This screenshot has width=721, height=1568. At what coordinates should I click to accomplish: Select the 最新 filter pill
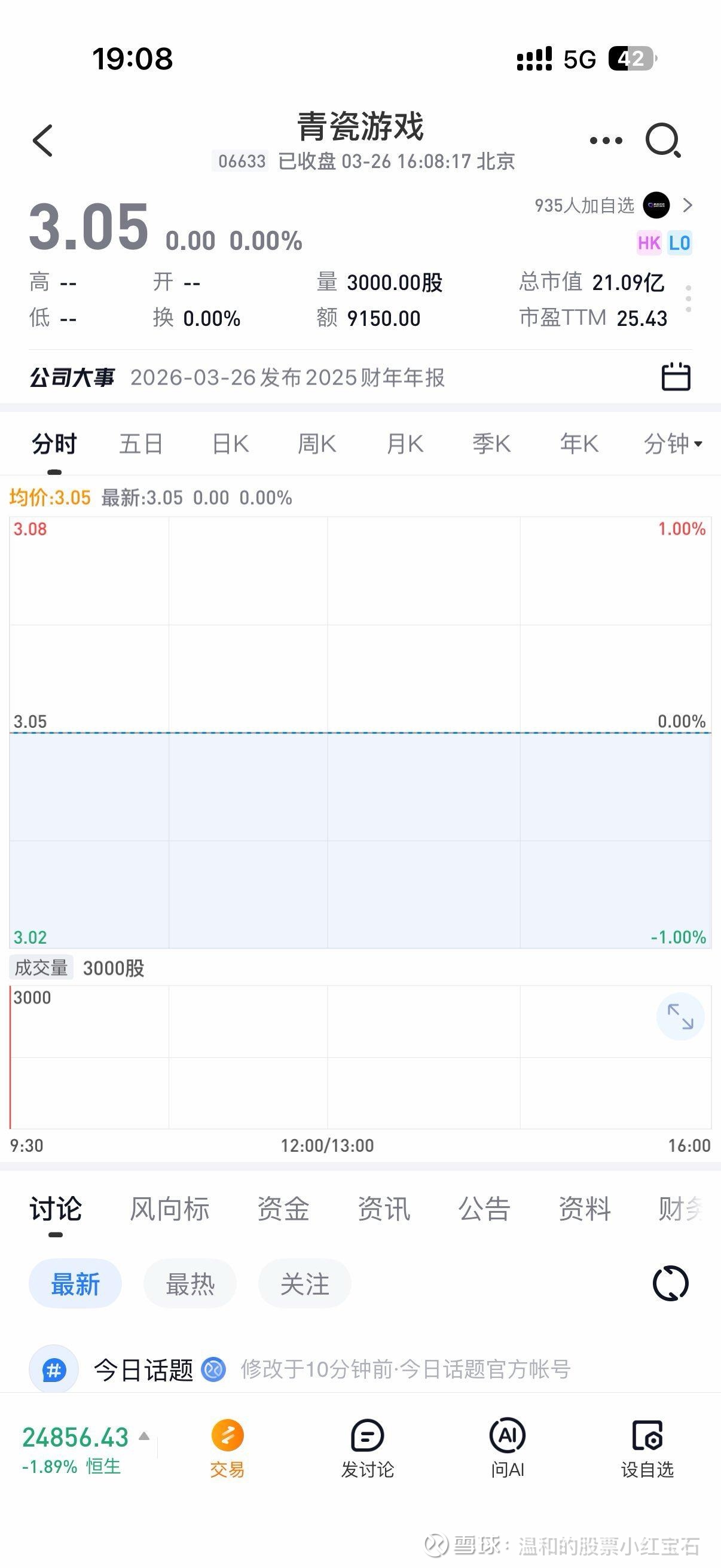pyautogui.click(x=75, y=1284)
